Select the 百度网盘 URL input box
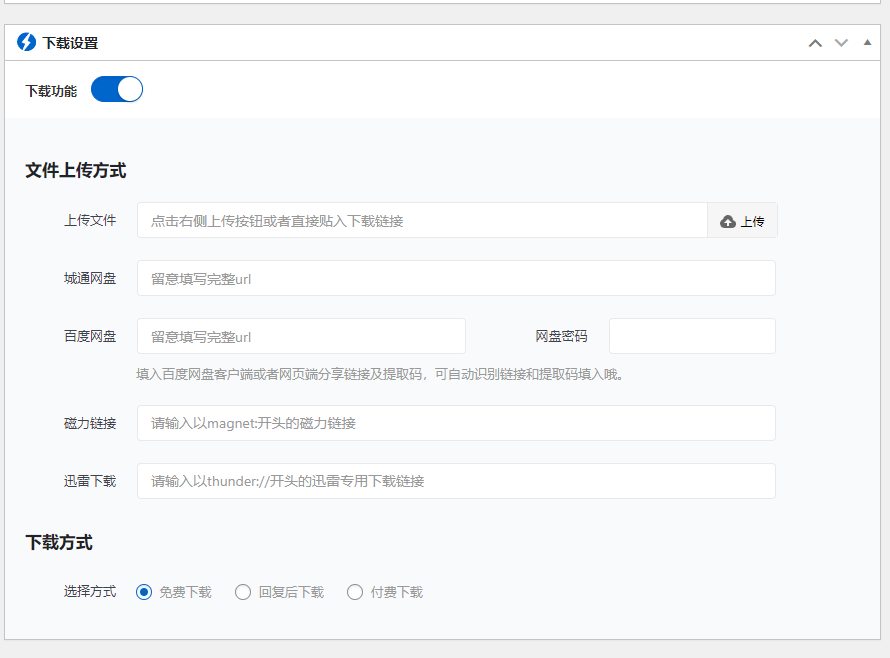 click(x=301, y=337)
